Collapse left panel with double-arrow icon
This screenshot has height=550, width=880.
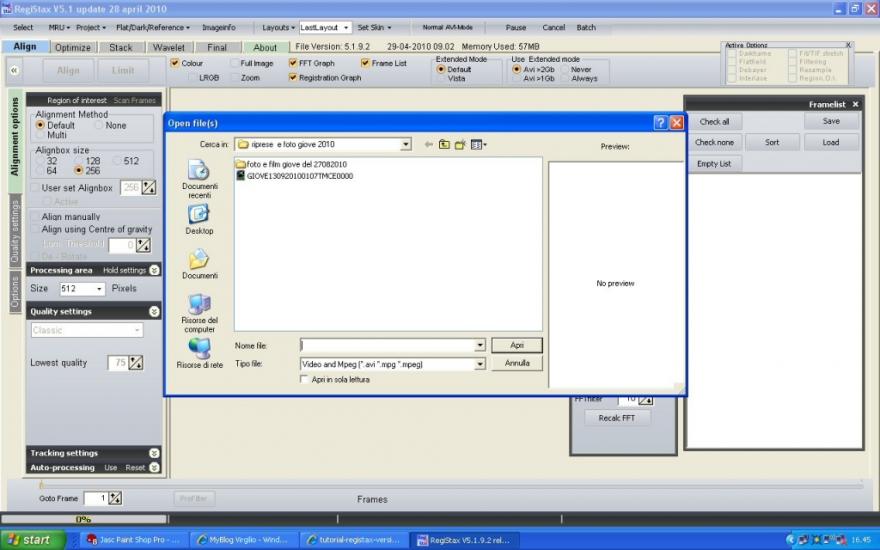[x=14, y=70]
